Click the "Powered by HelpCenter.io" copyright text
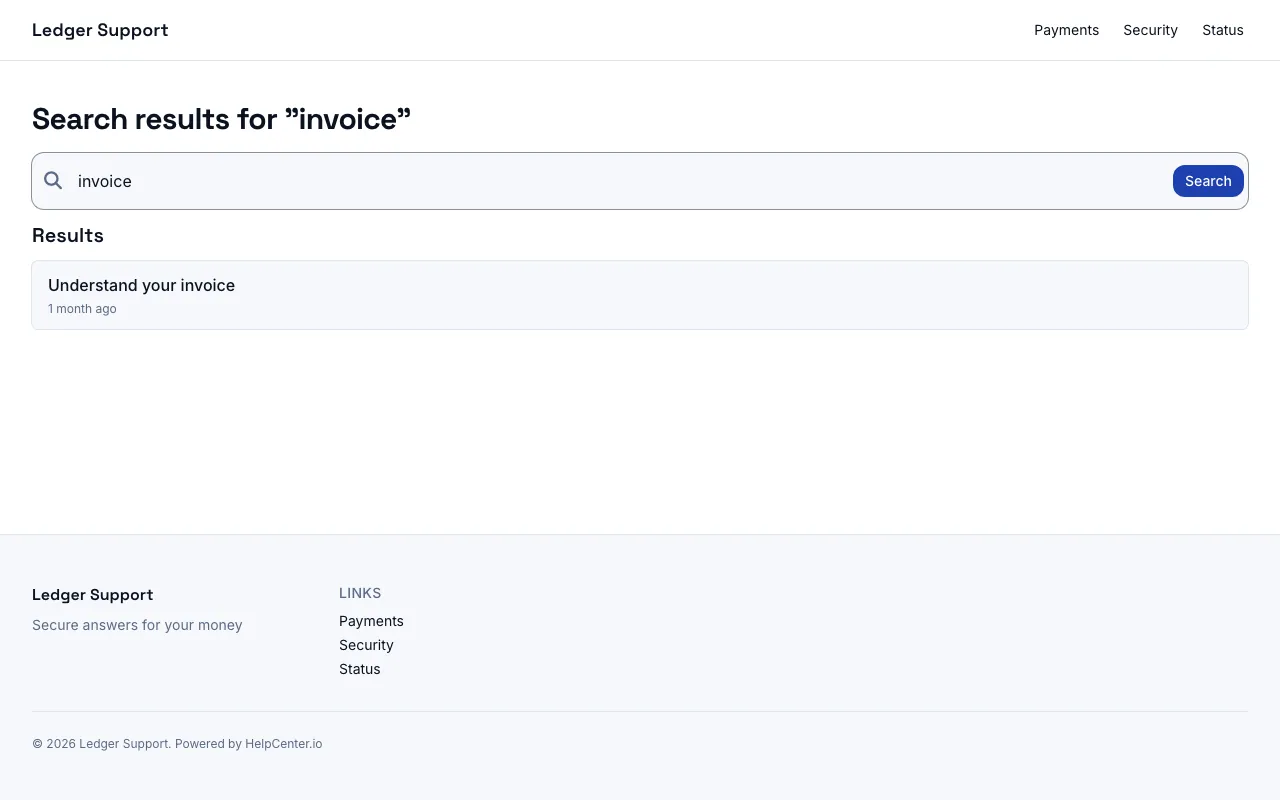The height and width of the screenshot is (800, 1280). [248, 744]
